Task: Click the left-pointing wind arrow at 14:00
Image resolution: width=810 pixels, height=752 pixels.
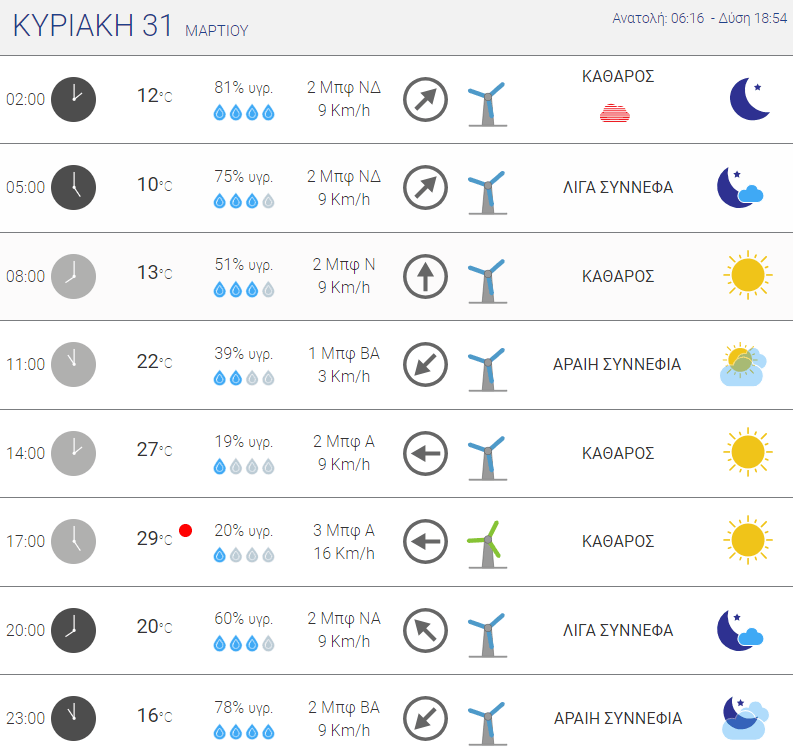Action: coord(425,453)
